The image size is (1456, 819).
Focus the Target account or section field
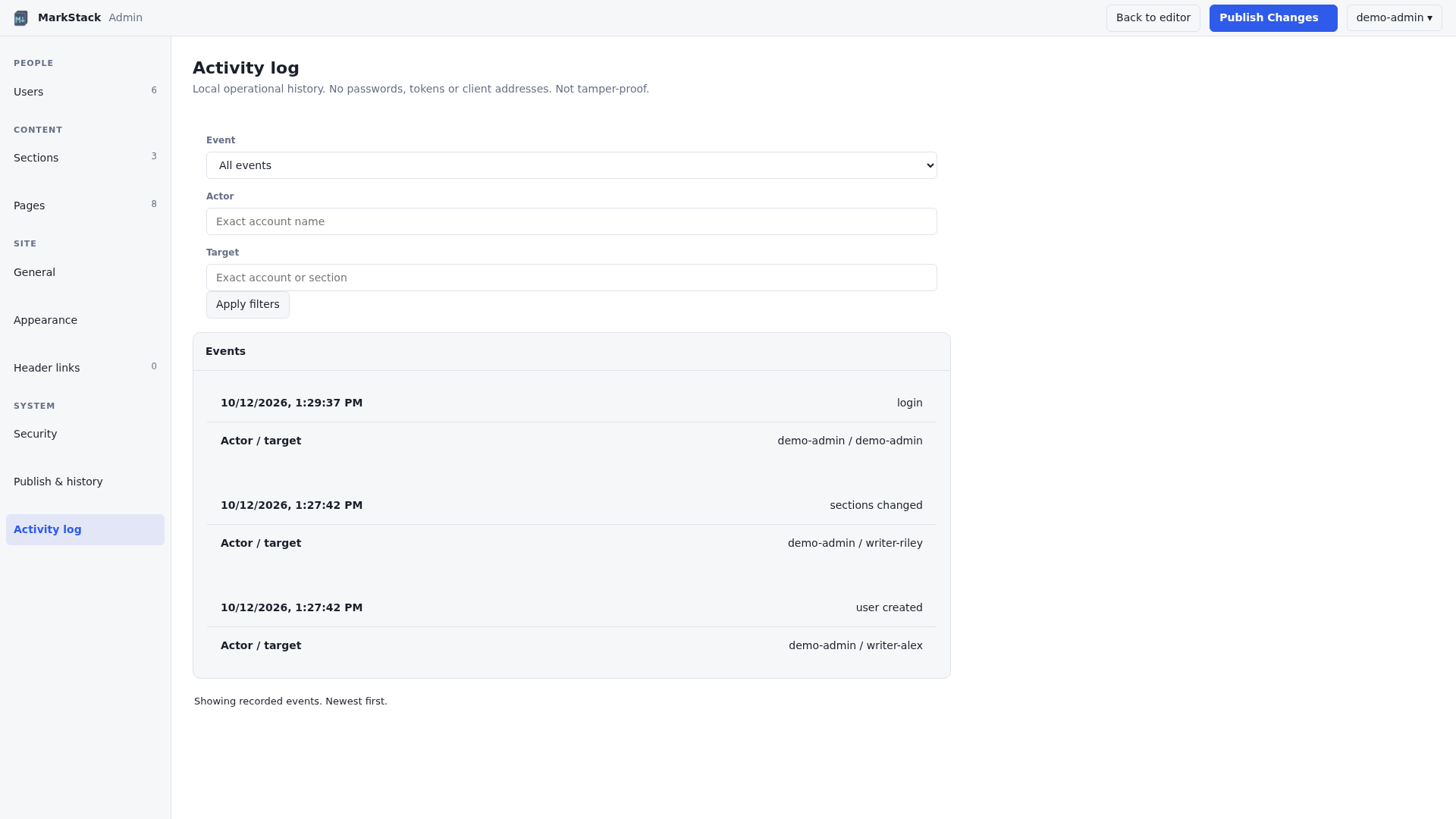pyautogui.click(x=572, y=278)
